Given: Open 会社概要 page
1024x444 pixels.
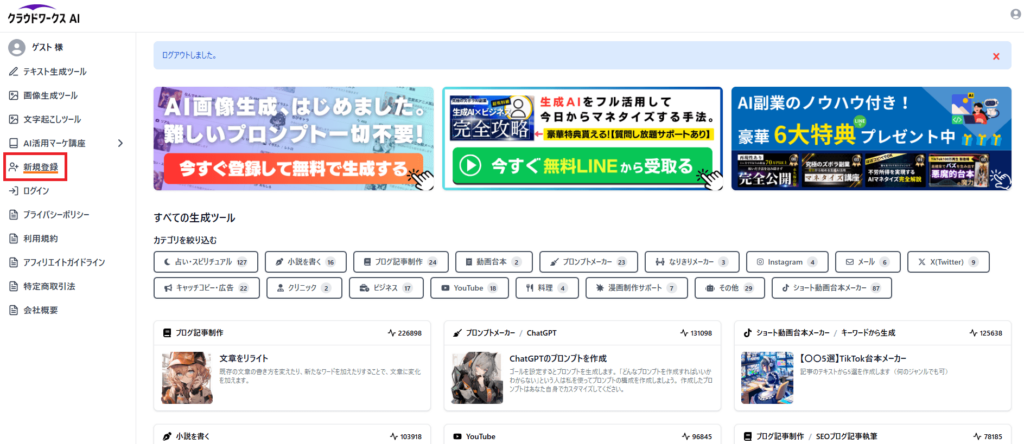Looking at the screenshot, I should pos(40,309).
